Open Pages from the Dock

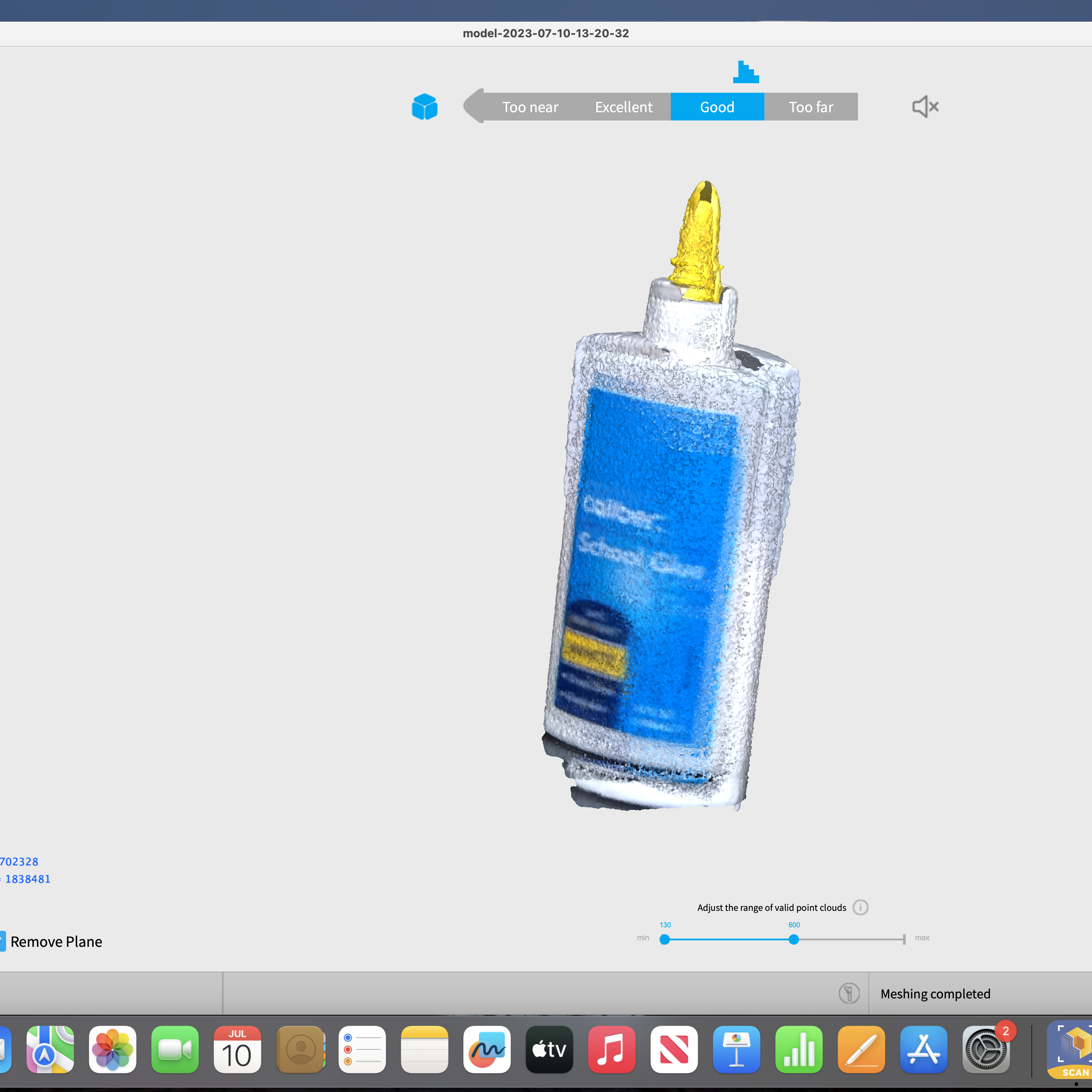[x=861, y=1050]
